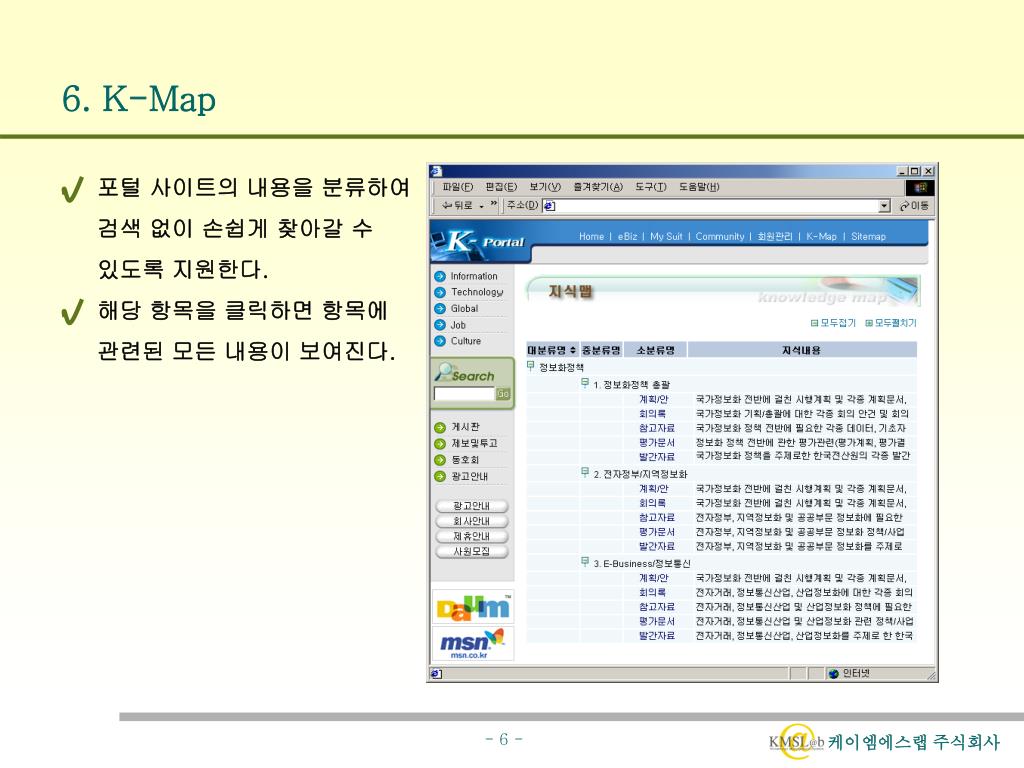Open K-Map in portal navigation
The height and width of the screenshot is (768, 1024).
pos(821,236)
